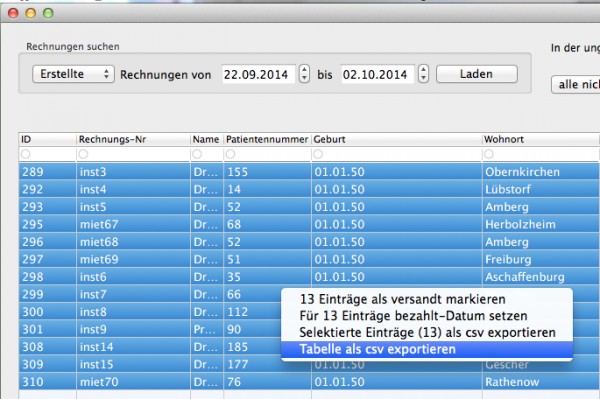Click the Wohnort cell Herbolzheim
600x399 pixels.
[x=541, y=224]
